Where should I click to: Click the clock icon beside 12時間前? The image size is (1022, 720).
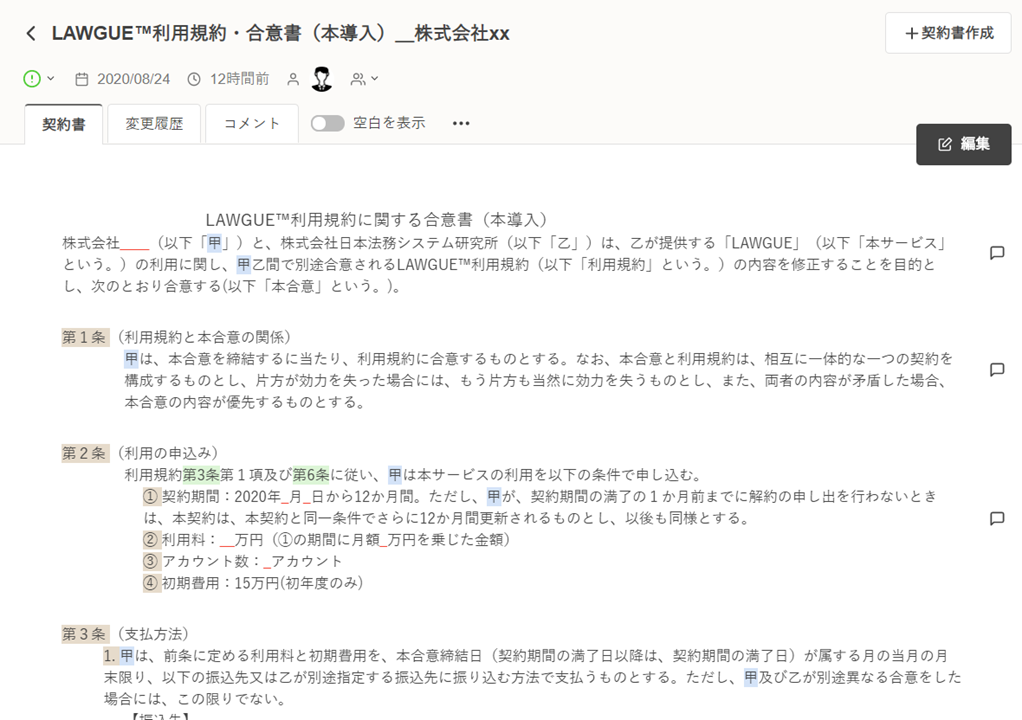[x=194, y=78]
